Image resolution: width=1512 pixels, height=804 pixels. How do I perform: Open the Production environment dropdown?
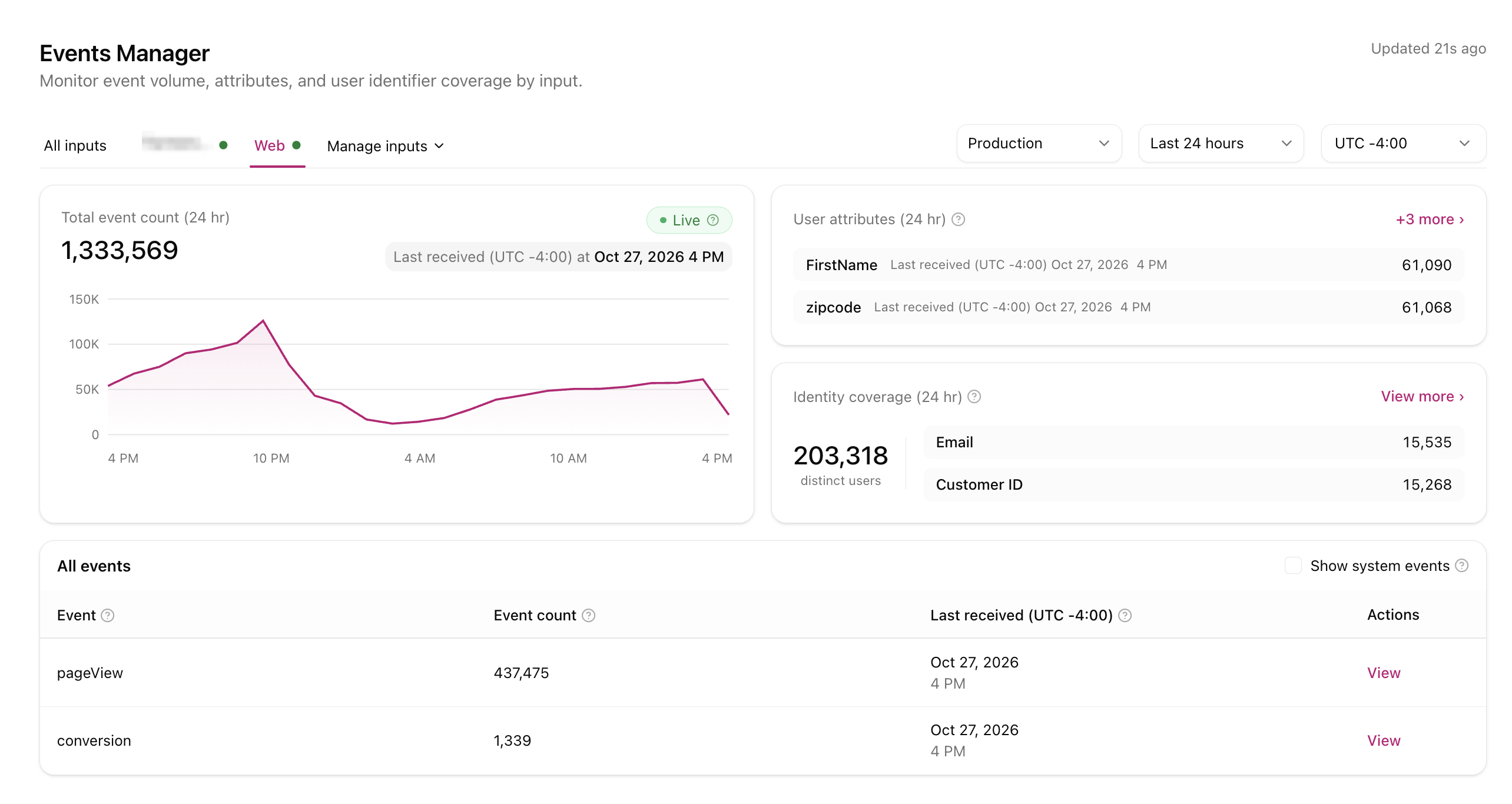click(x=1039, y=144)
